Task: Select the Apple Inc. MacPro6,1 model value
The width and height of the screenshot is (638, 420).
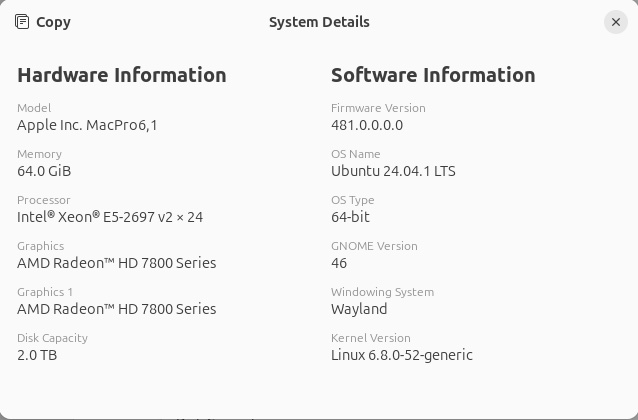Action: (87, 125)
